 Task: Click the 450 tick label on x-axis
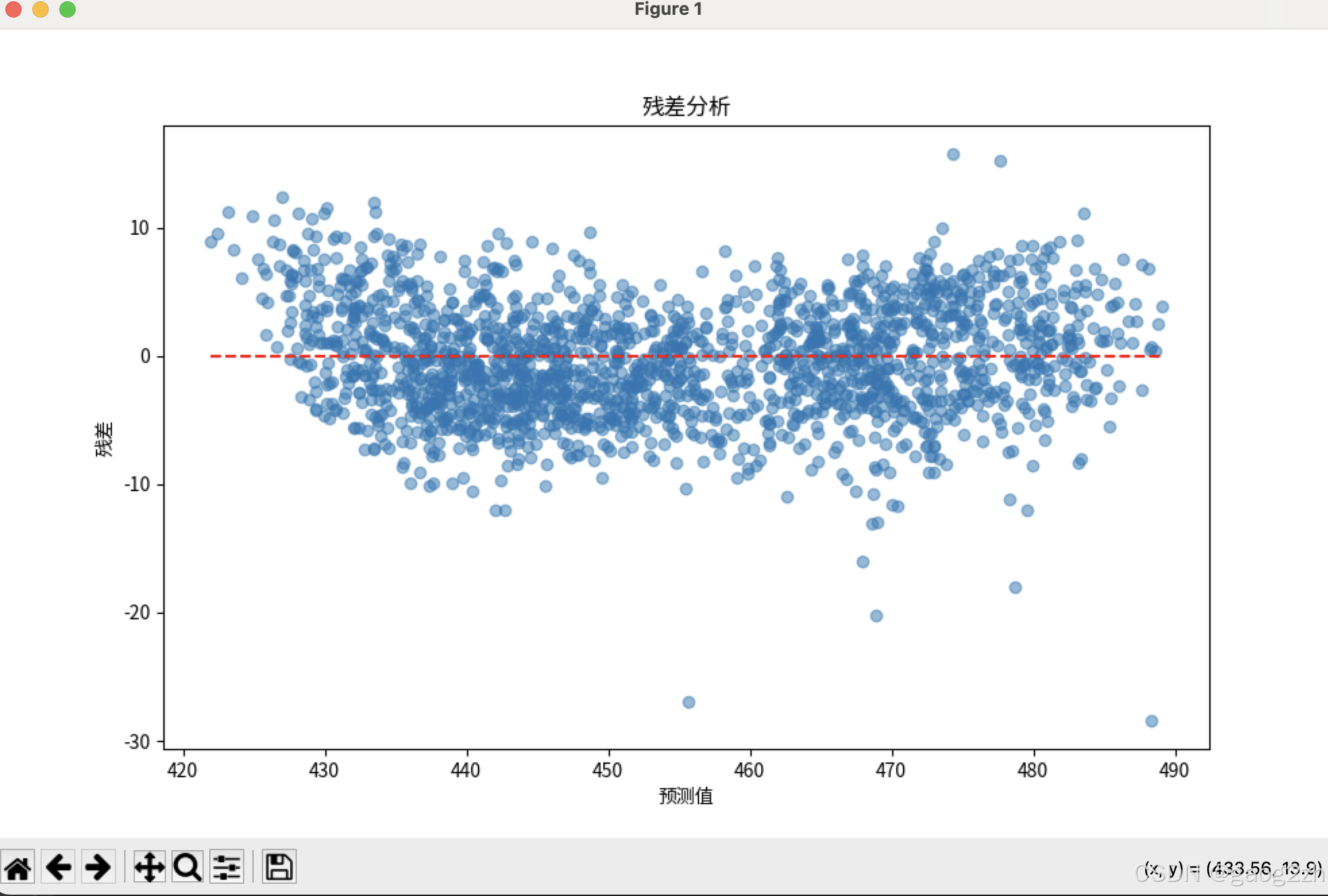pyautogui.click(x=607, y=771)
